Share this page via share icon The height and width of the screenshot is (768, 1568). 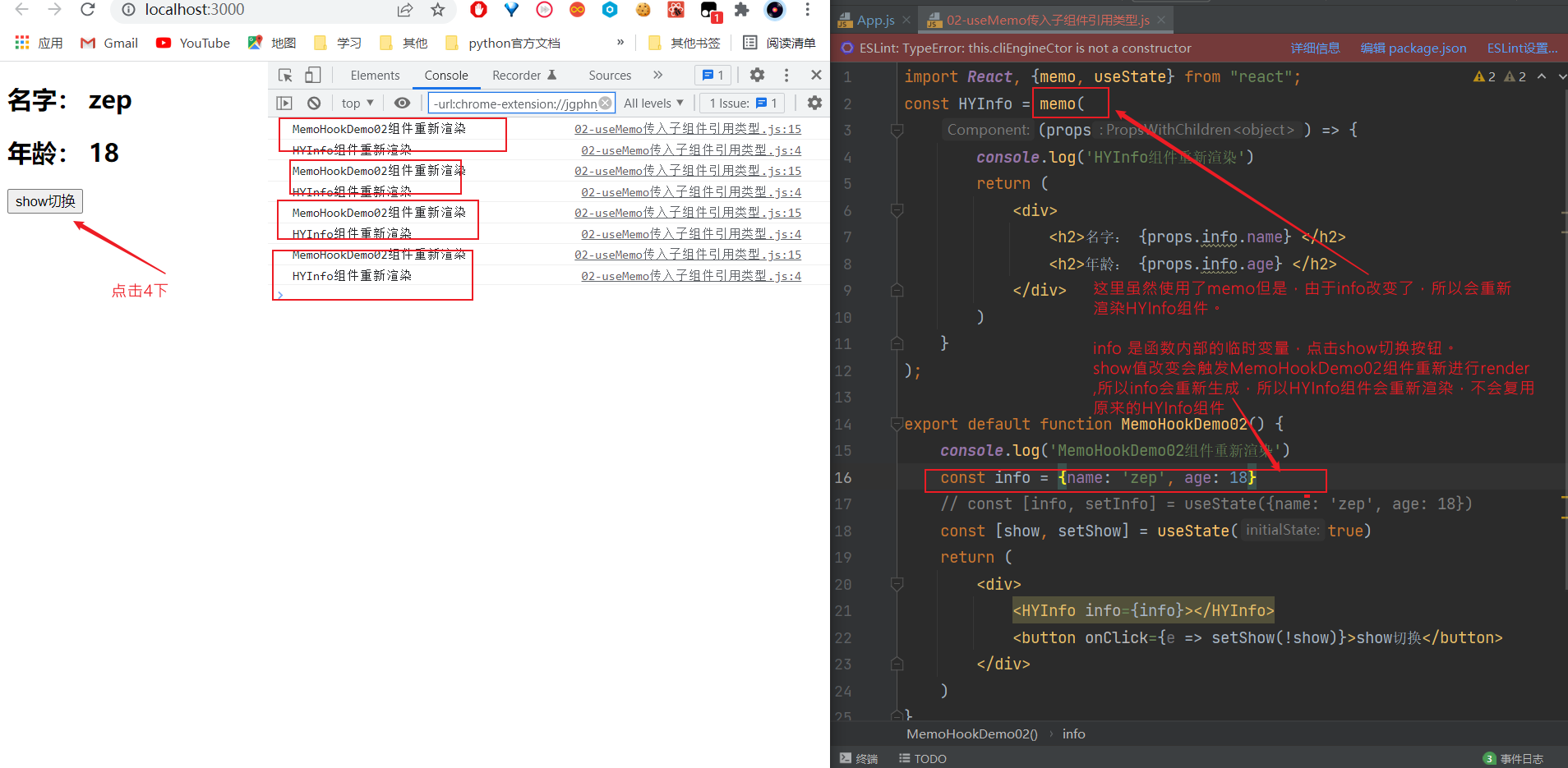click(405, 10)
